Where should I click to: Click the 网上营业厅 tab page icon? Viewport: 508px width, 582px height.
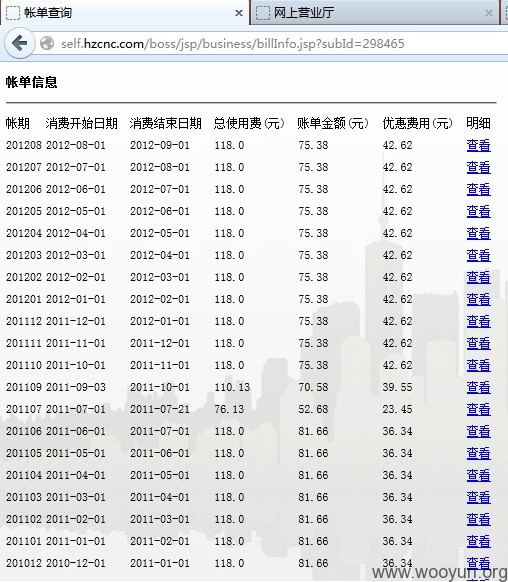263,13
